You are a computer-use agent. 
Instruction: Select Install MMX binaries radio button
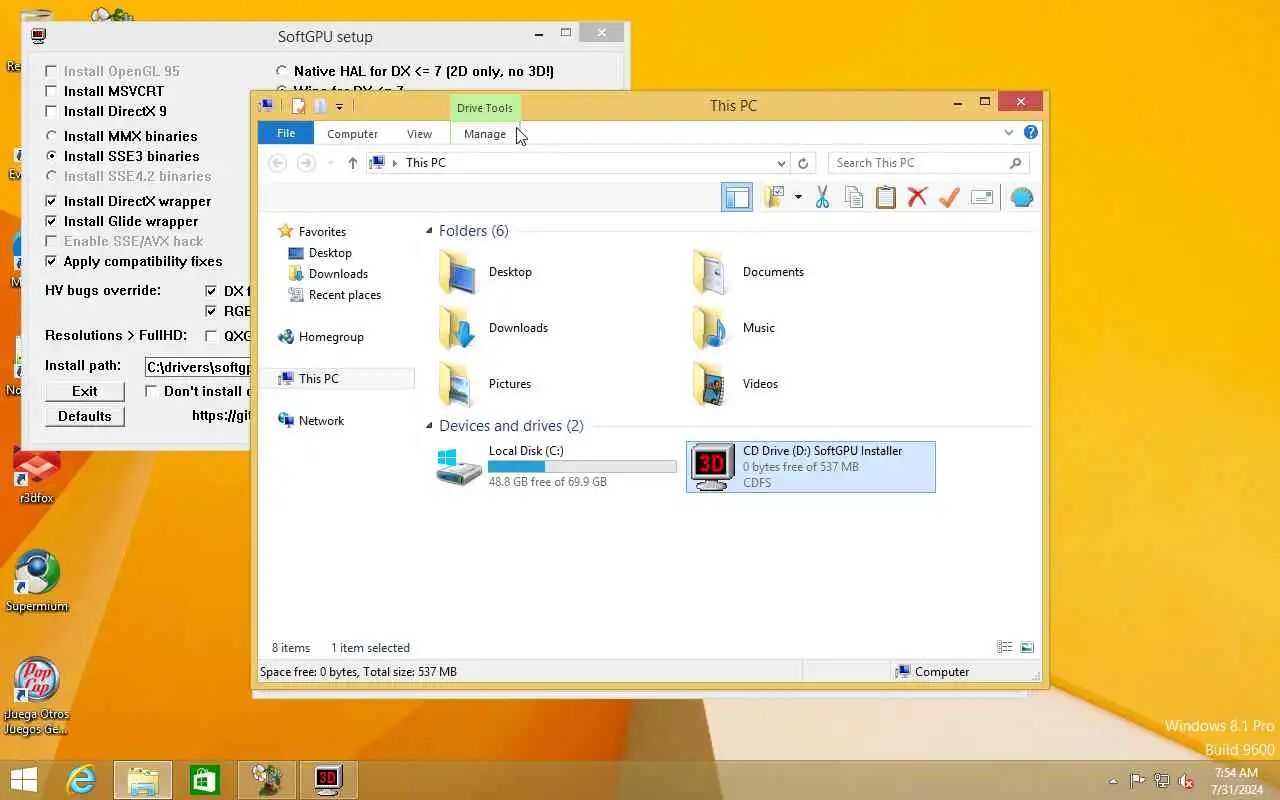(51, 136)
